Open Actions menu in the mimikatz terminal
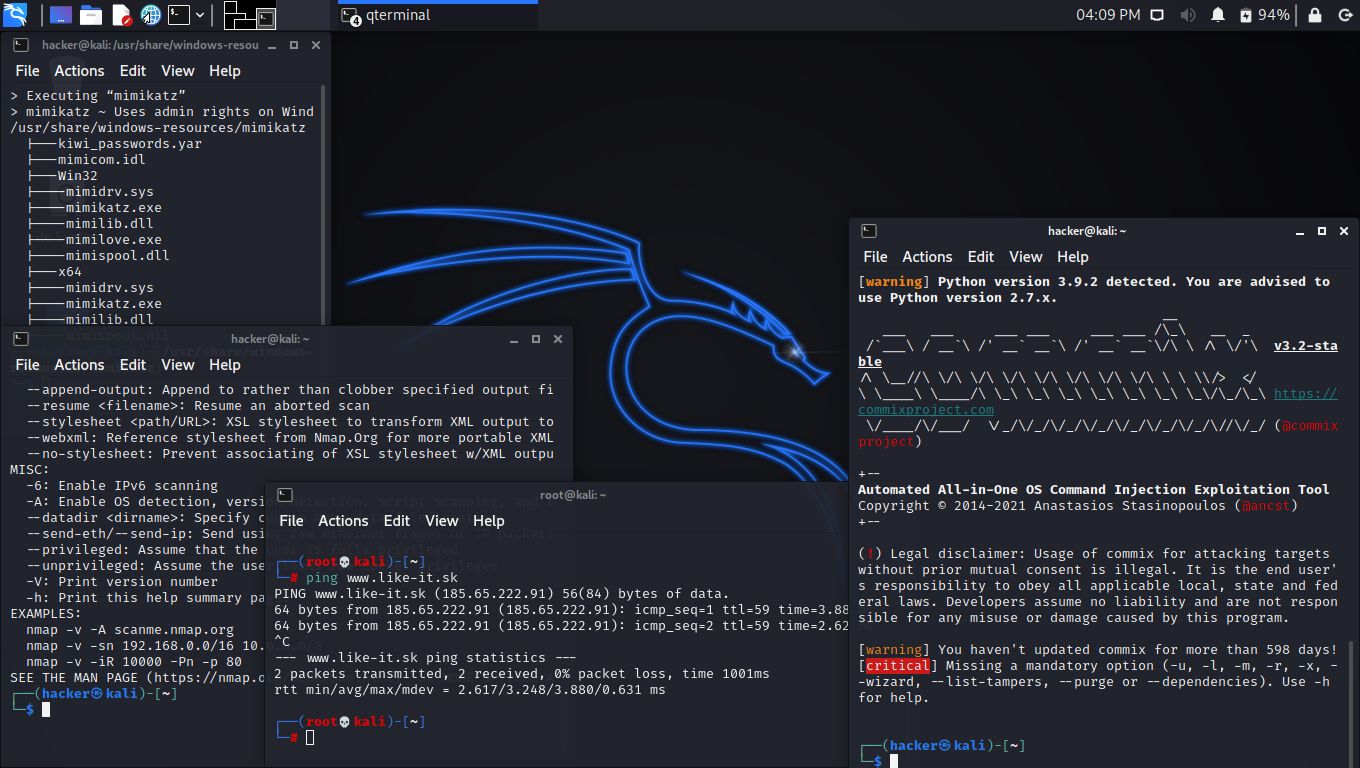 79,71
